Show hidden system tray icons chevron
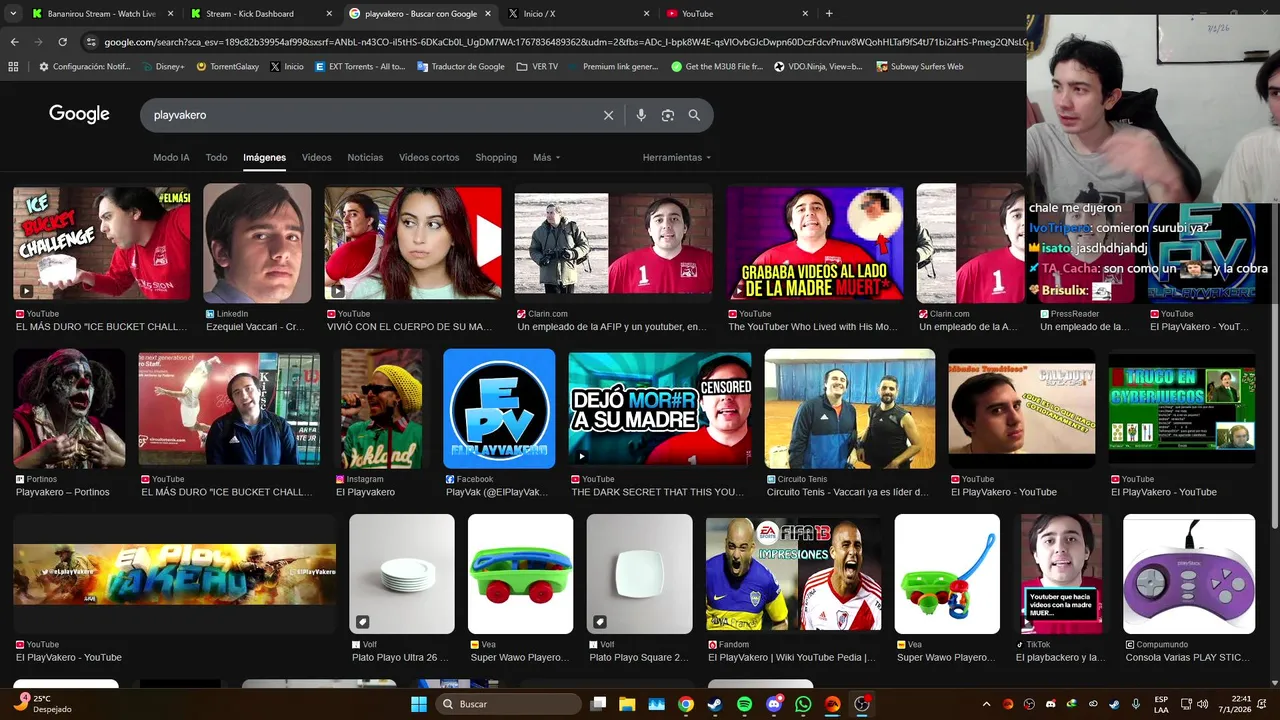1280x720 pixels. [x=986, y=704]
